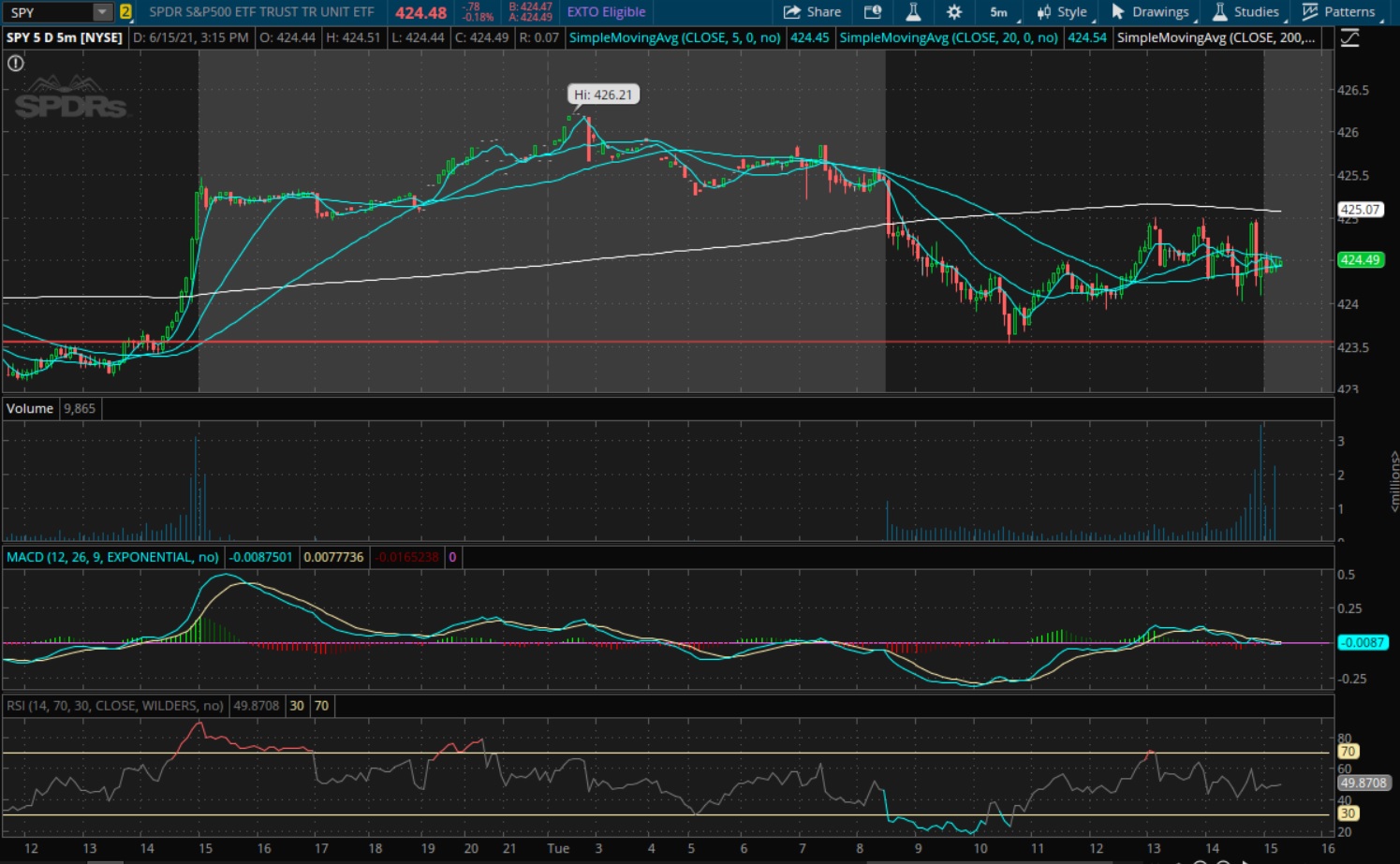Click the chart scale icon above price axis
Viewport: 1400px width, 864px height.
point(1349,38)
